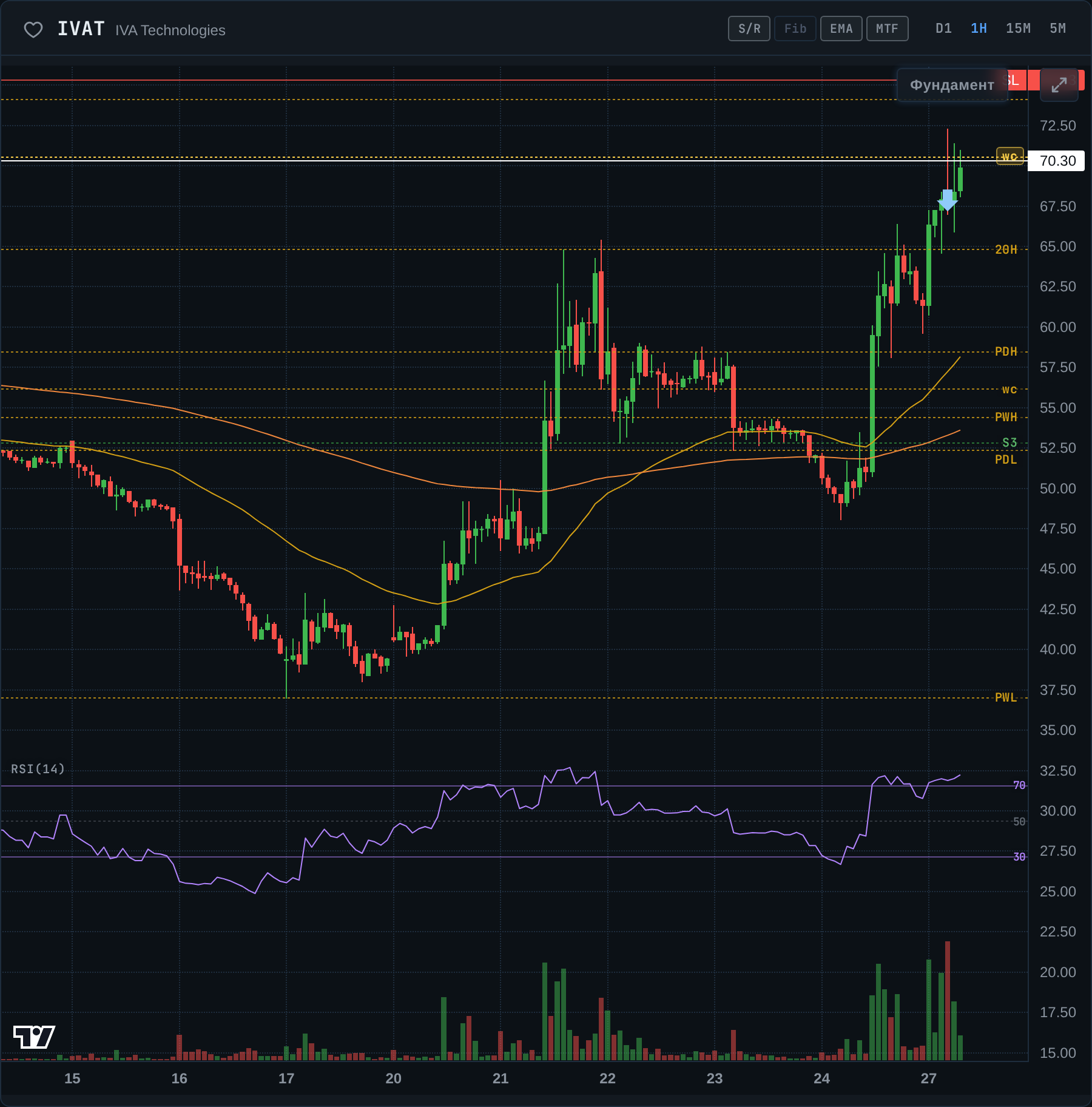Image resolution: width=1092 pixels, height=1107 pixels.
Task: Enable Fib overlay
Action: point(795,29)
